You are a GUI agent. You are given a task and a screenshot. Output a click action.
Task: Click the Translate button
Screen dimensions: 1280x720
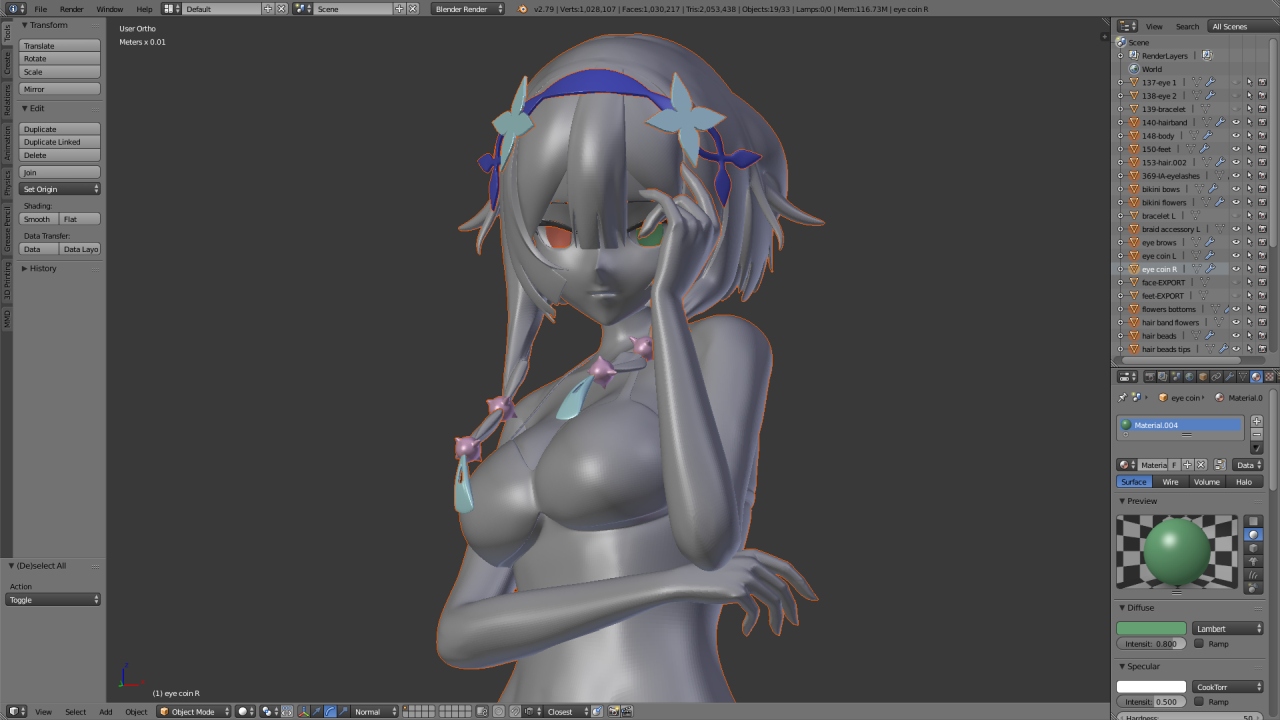[x=60, y=46]
